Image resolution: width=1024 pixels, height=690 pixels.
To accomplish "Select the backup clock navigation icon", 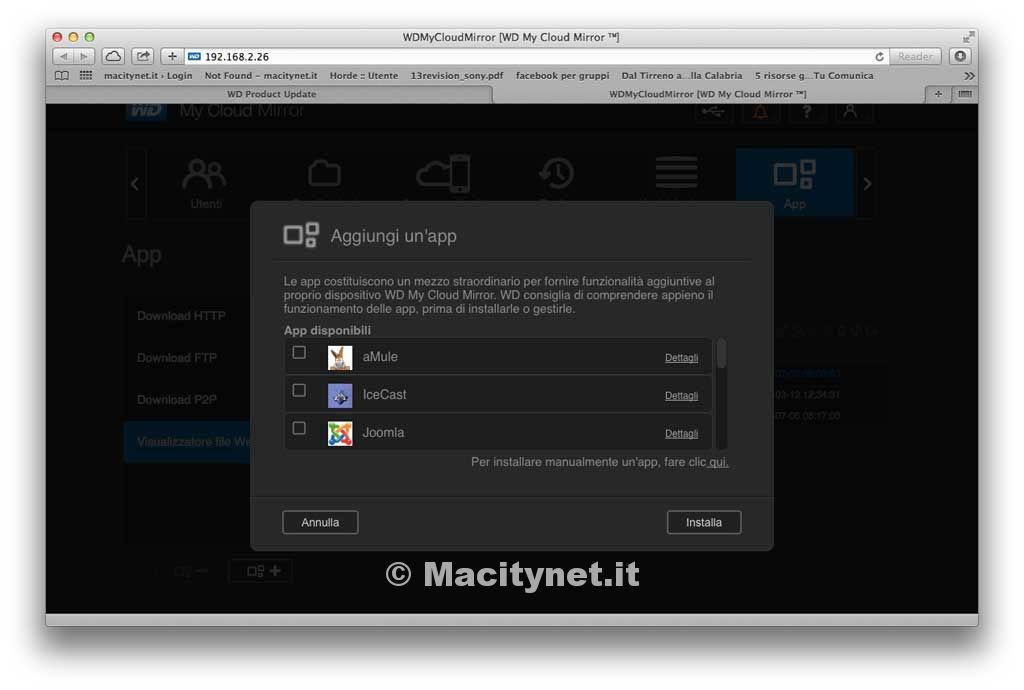I will [x=556, y=175].
